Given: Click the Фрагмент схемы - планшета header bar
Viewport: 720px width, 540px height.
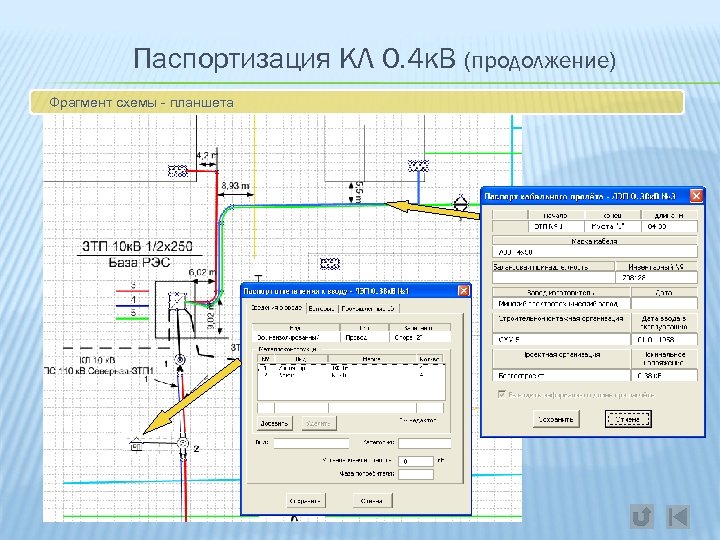Looking at the screenshot, I should (x=357, y=102).
